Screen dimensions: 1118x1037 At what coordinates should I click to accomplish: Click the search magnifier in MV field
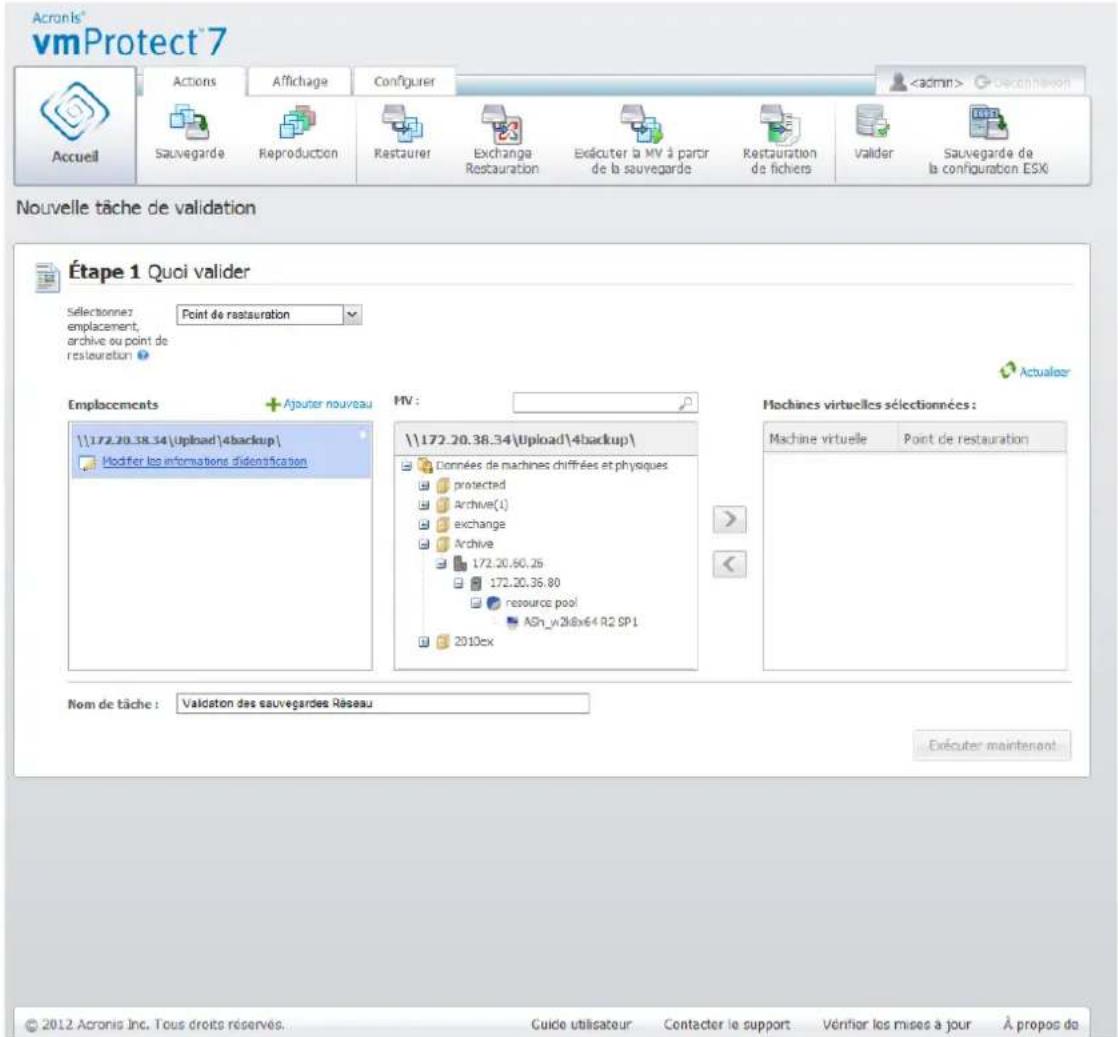tap(685, 403)
